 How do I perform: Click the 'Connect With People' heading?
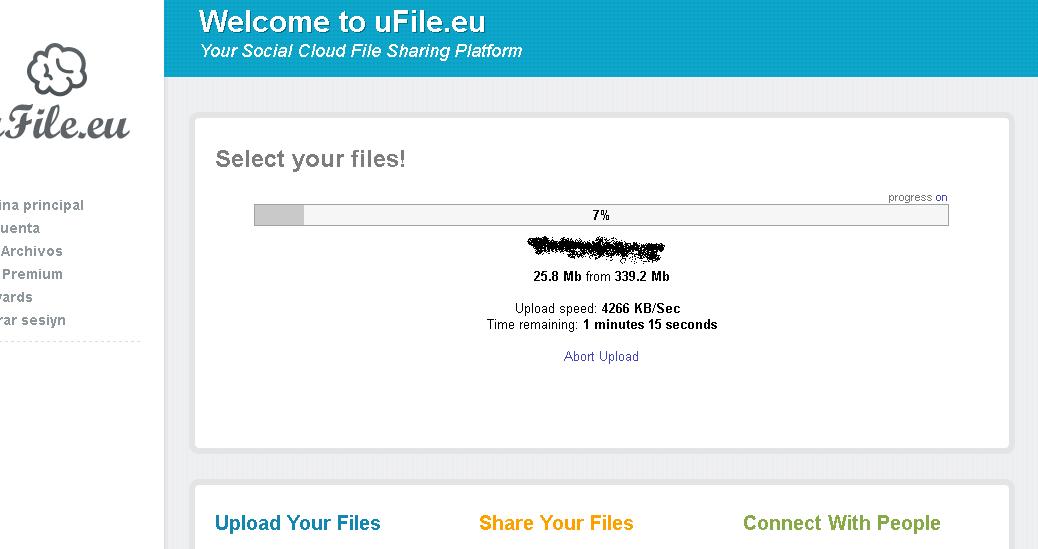841,523
